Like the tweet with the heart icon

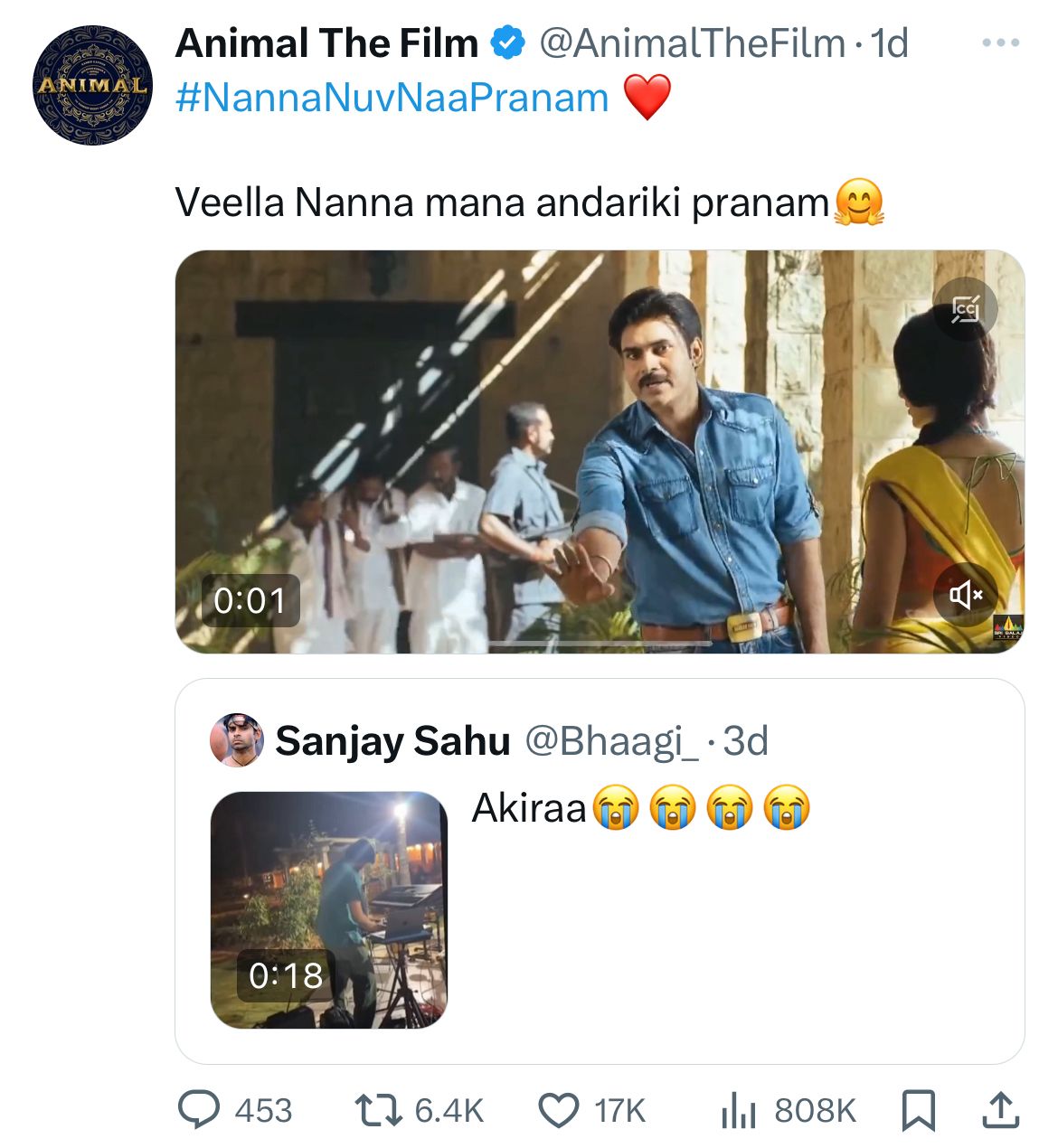[x=559, y=1110]
